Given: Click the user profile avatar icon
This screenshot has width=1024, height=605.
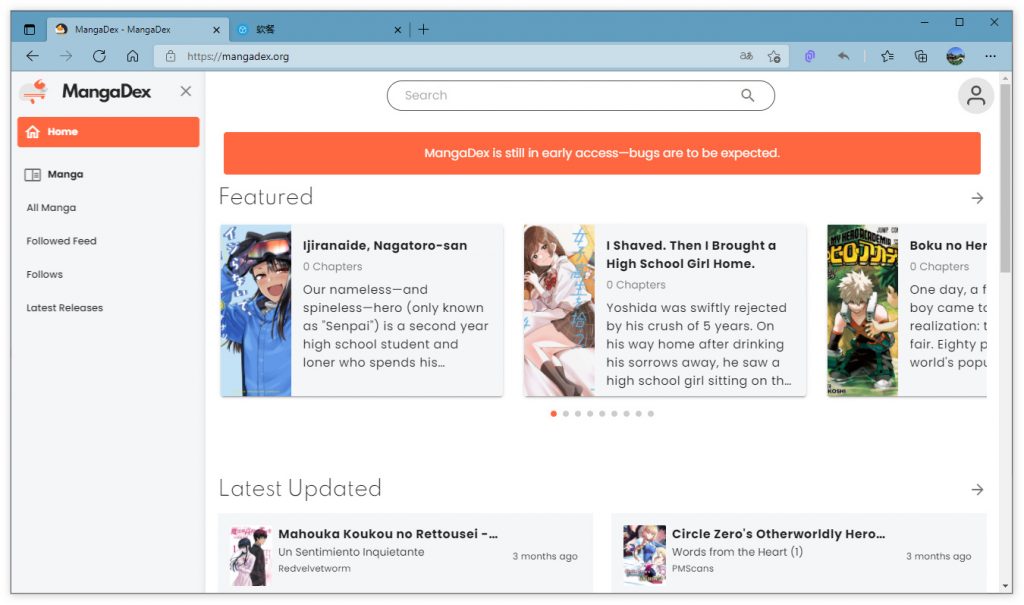Looking at the screenshot, I should 975,96.
